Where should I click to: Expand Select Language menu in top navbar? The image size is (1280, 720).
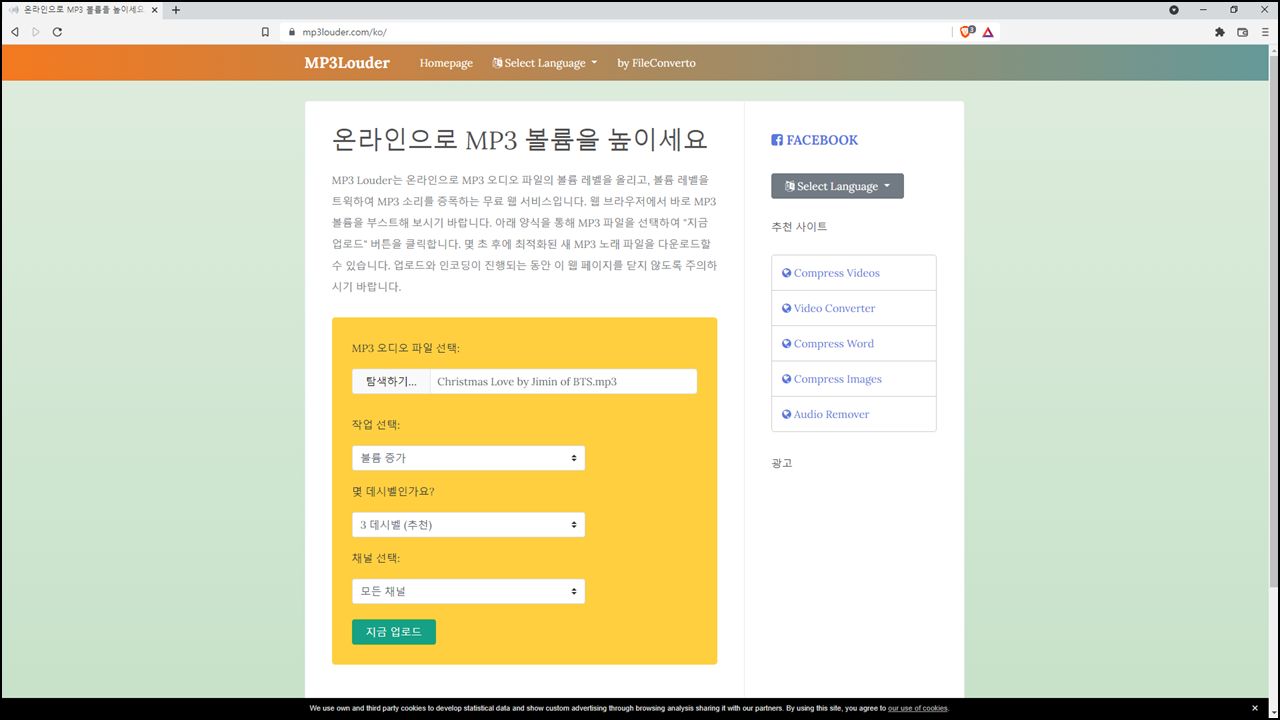[x=545, y=63]
